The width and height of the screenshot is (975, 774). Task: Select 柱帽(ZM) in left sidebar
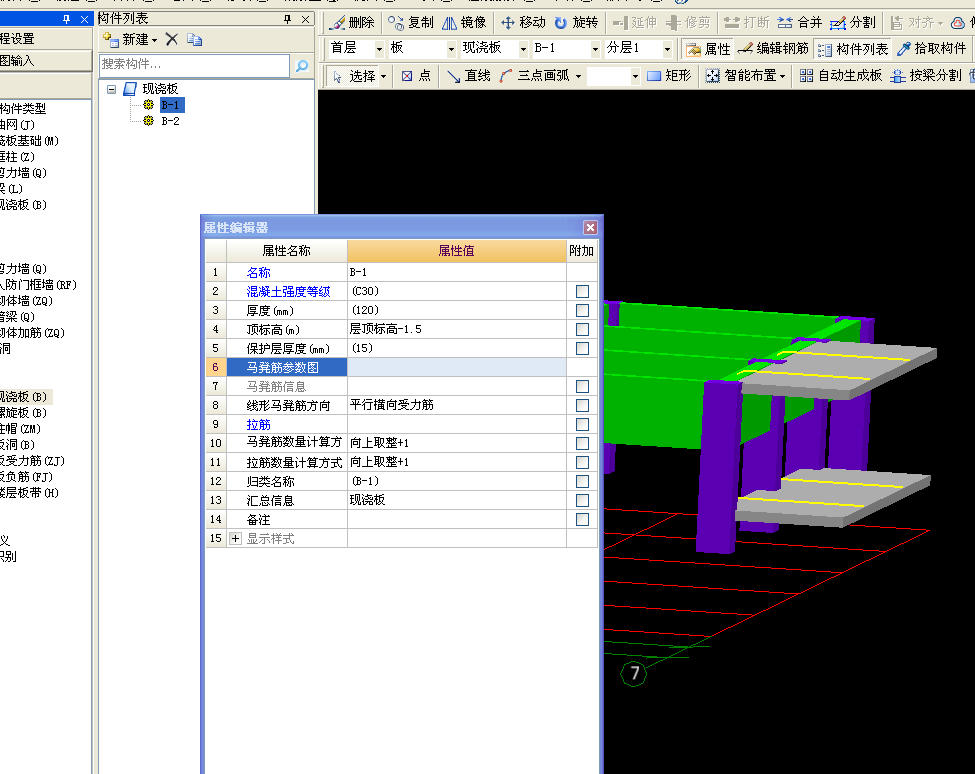[x=21, y=429]
